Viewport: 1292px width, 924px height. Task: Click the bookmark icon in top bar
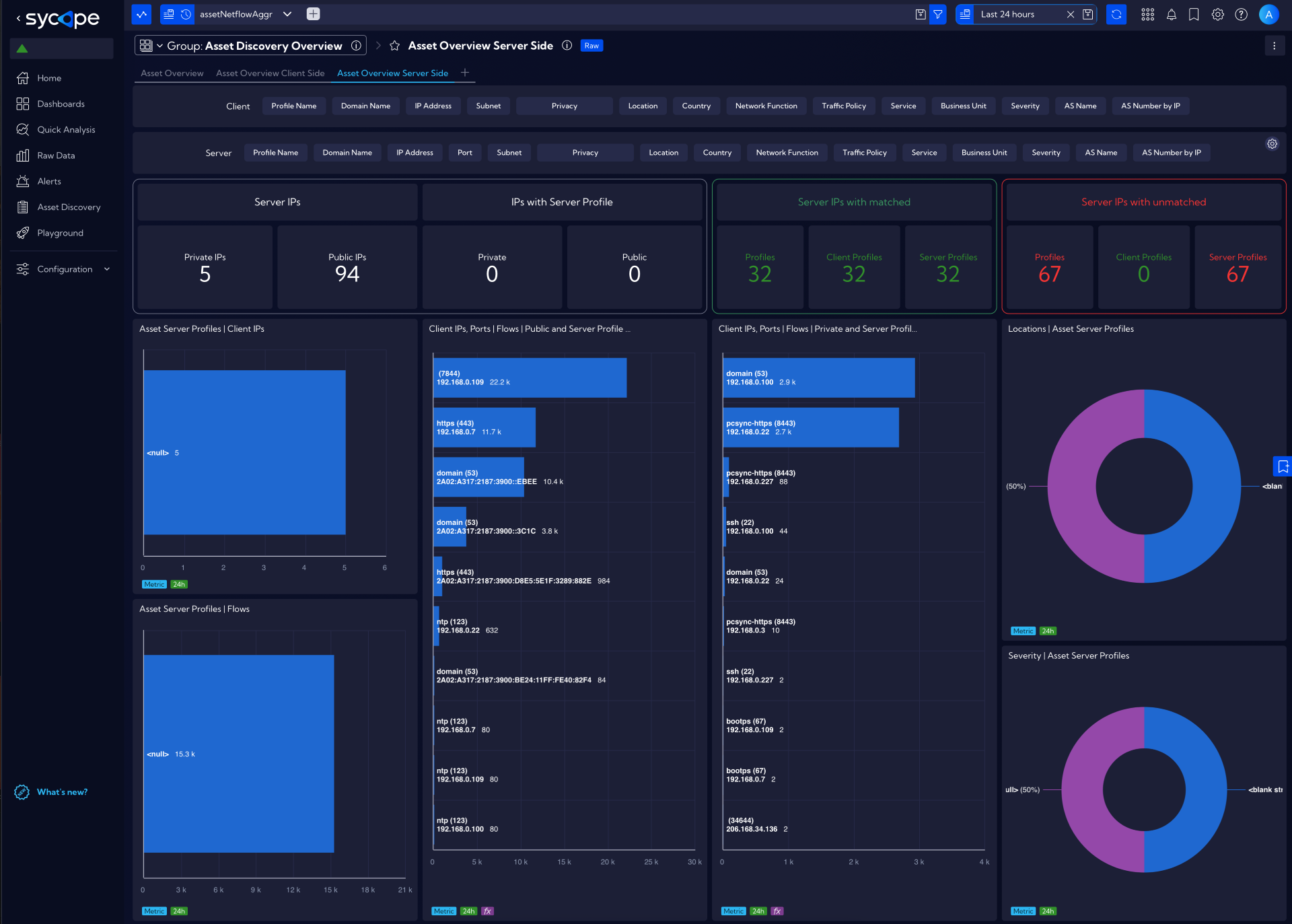click(x=1194, y=14)
